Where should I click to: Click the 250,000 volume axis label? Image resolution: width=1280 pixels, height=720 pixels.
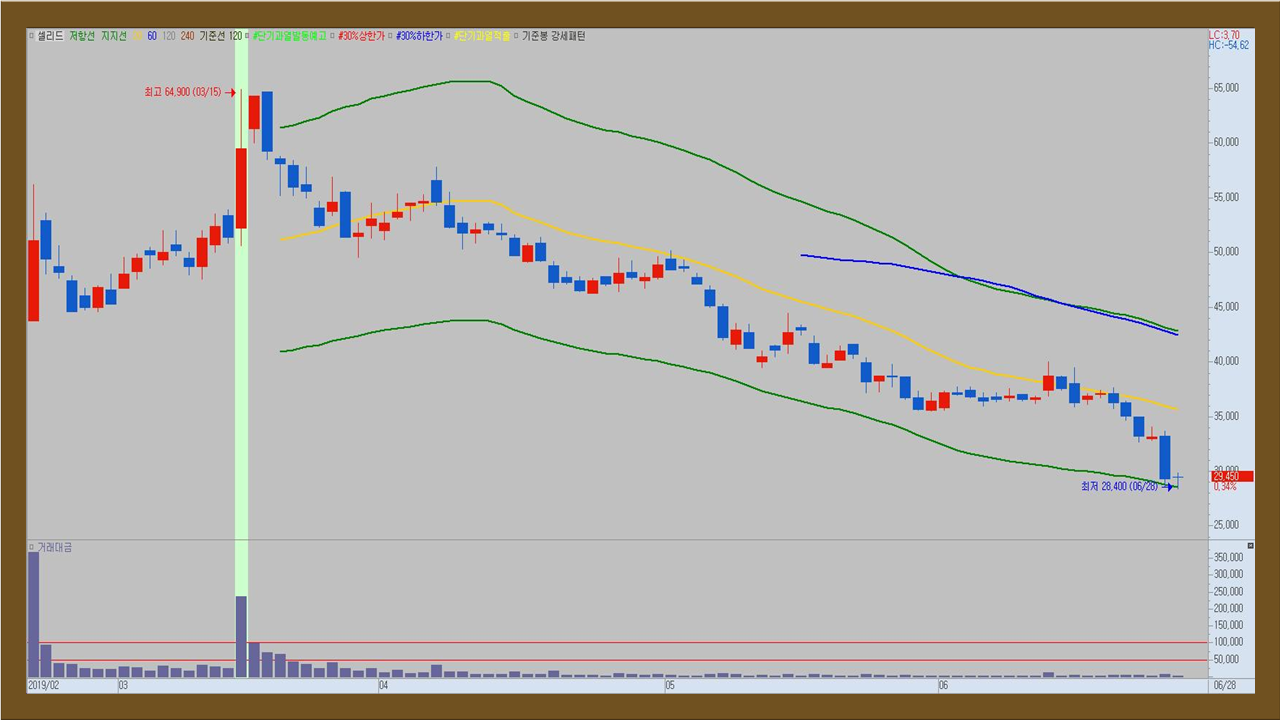coord(1228,591)
